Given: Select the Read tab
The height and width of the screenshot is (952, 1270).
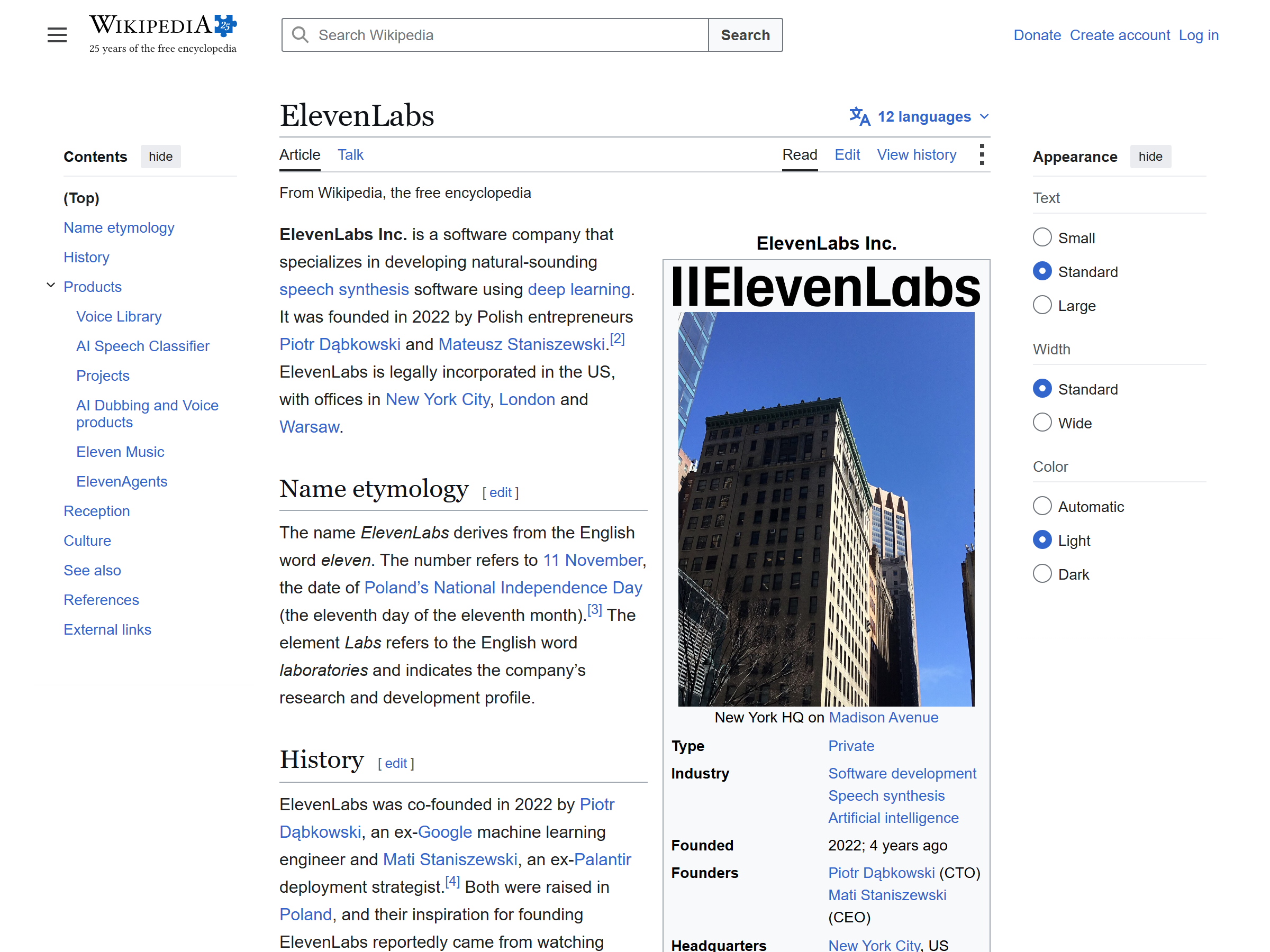Looking at the screenshot, I should pyautogui.click(x=799, y=155).
